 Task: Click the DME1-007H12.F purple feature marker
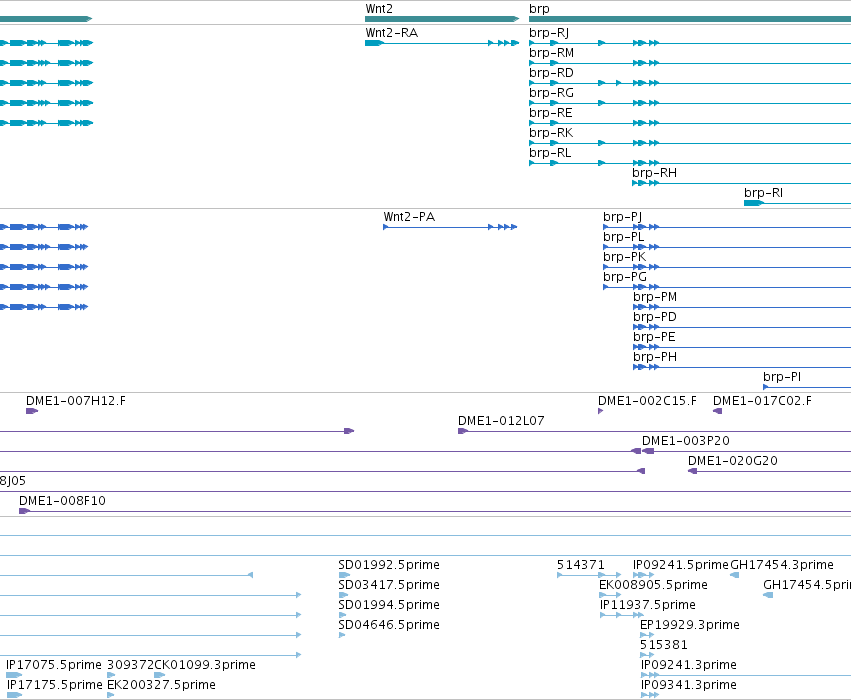tap(31, 411)
